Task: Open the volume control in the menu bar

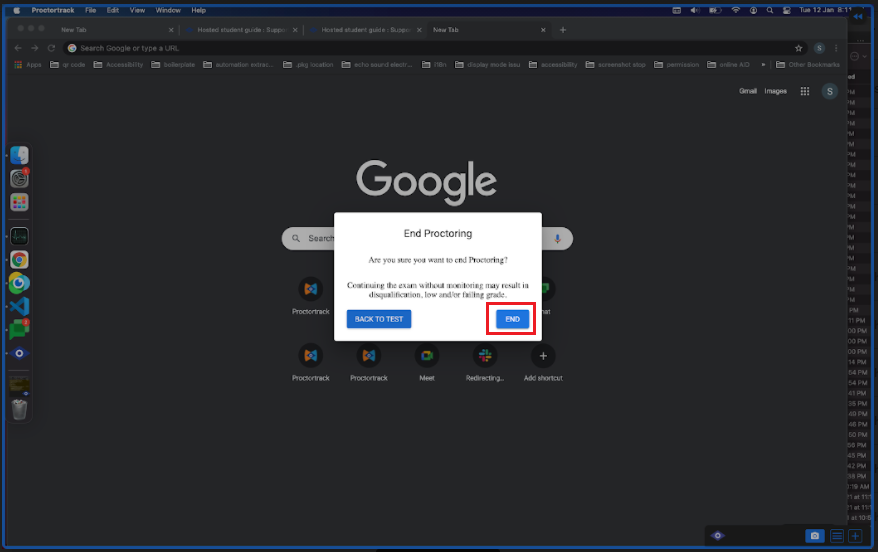Action: tap(695, 10)
